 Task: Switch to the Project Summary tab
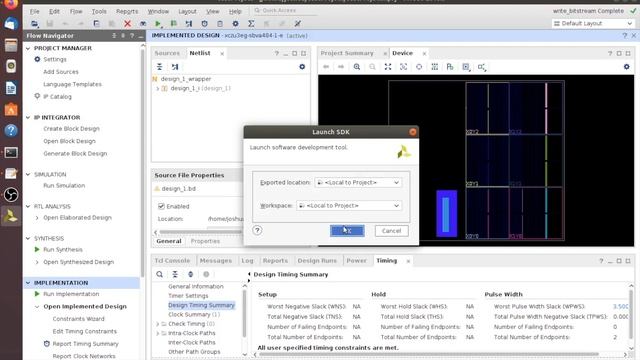tap(347, 53)
